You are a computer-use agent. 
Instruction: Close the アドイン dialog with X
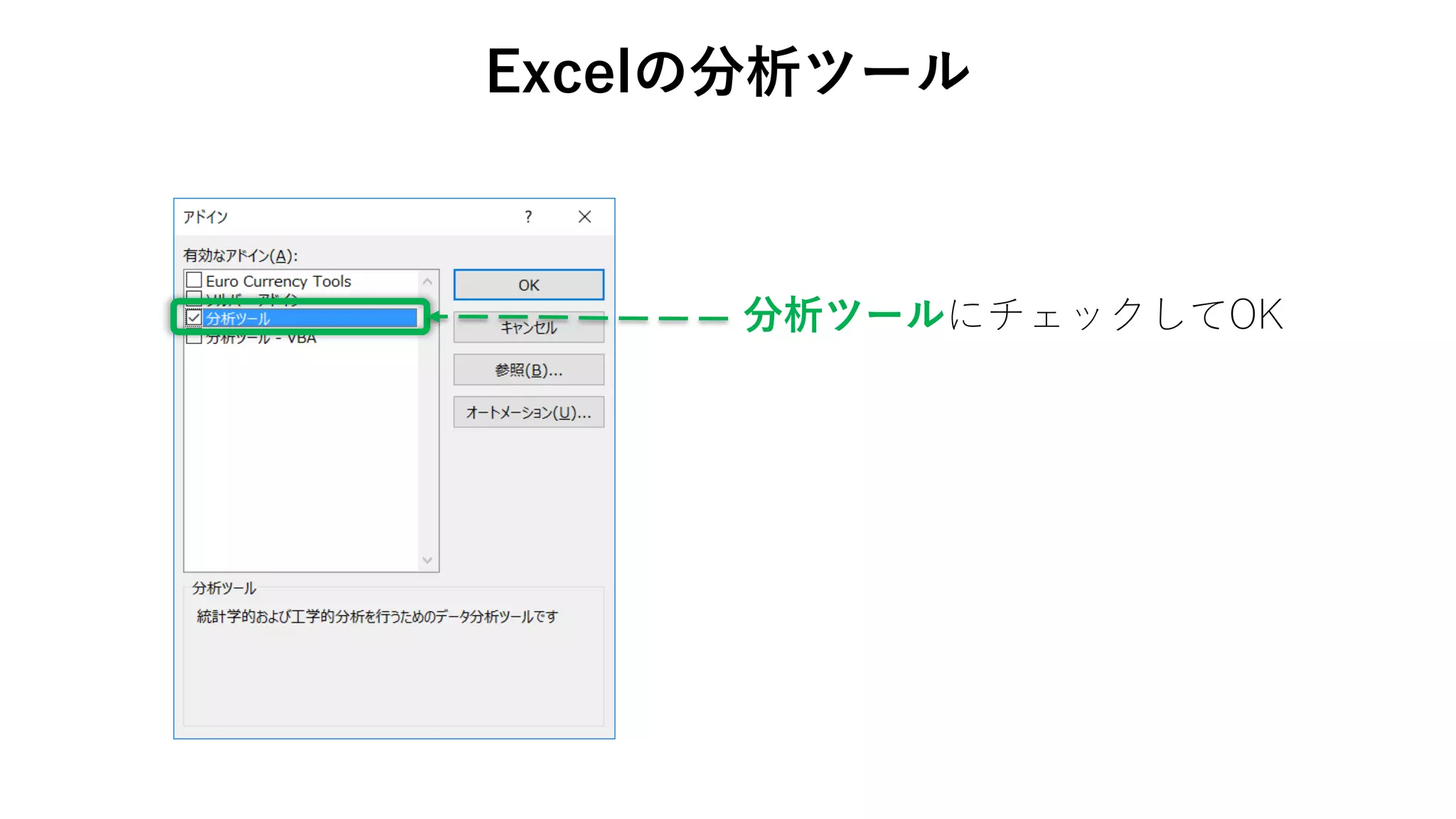584,217
